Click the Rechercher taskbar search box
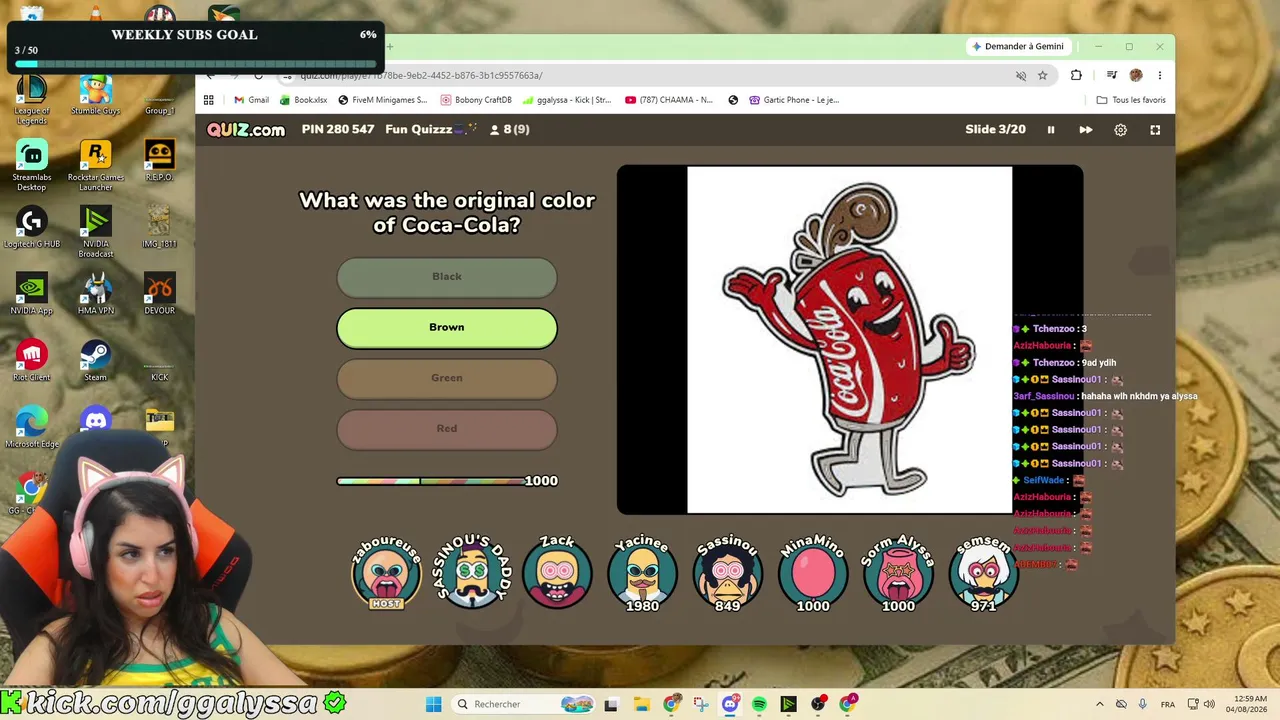This screenshot has width=1280, height=720. click(523, 704)
